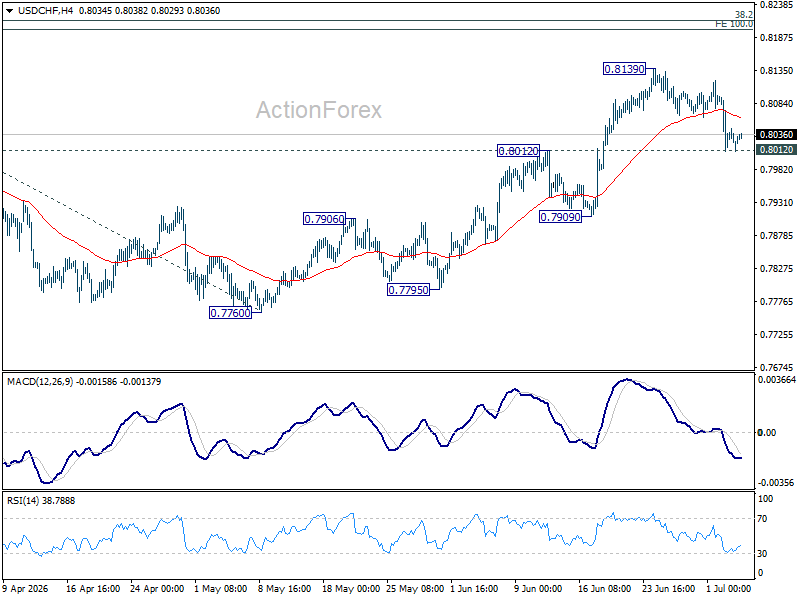Click the RSI(14) 38.7888 indicator label
The image size is (800, 600).
click(41, 501)
